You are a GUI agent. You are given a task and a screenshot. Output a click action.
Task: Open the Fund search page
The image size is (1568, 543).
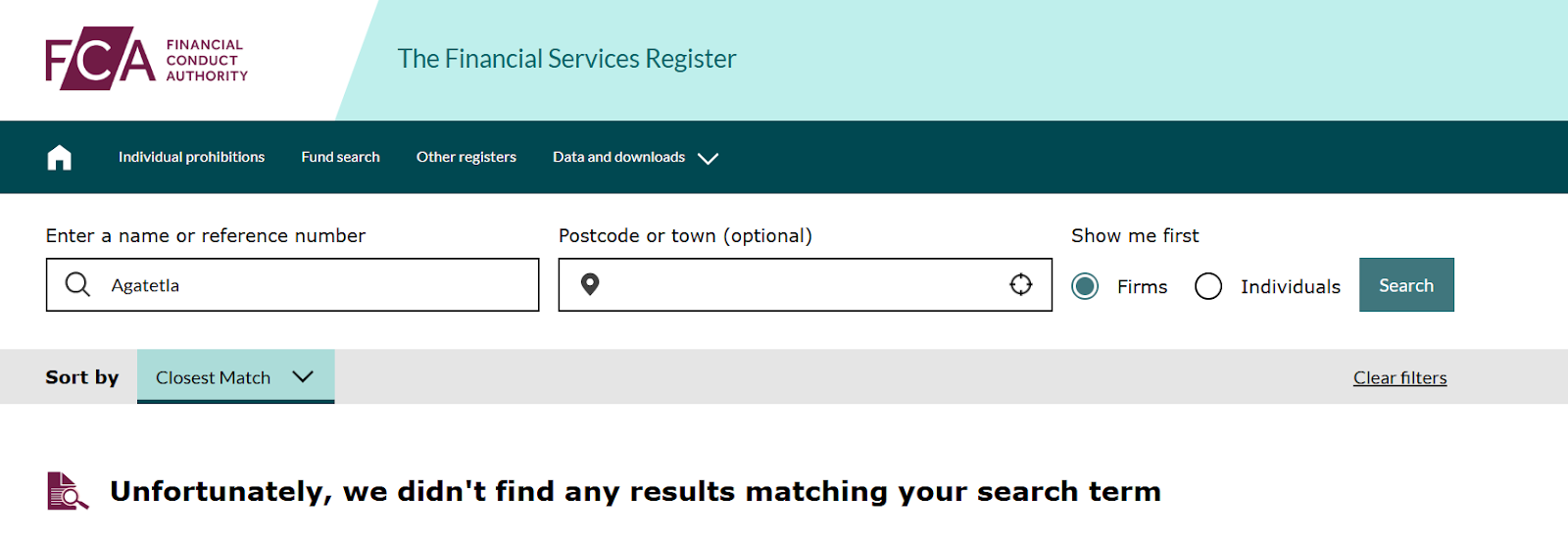click(x=340, y=157)
